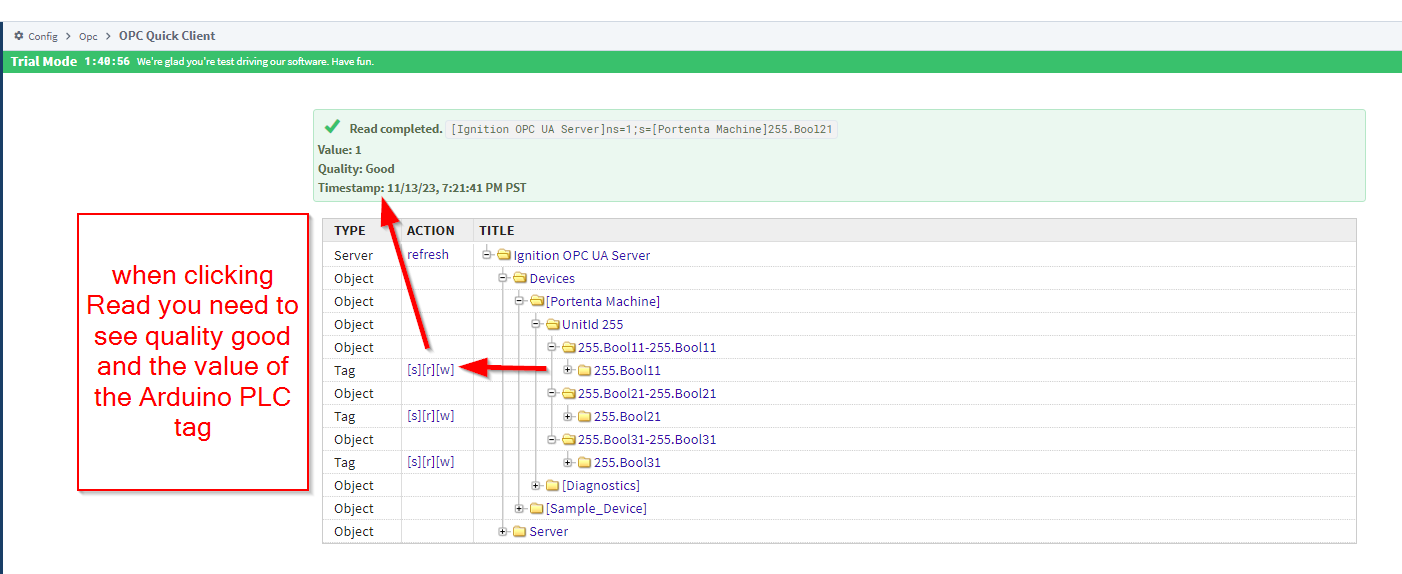The width and height of the screenshot is (1402, 574).
Task: Open the [Portenta Machine] link
Action: click(603, 301)
